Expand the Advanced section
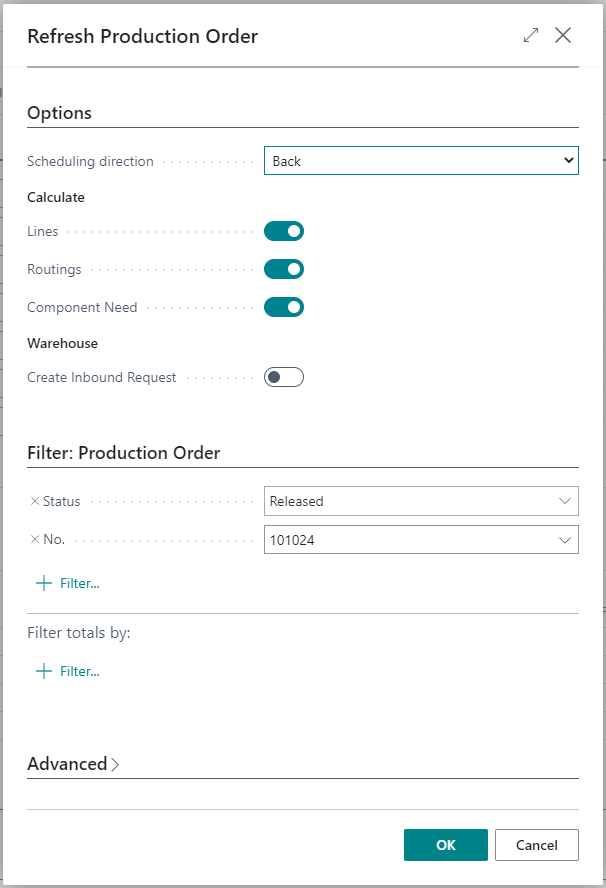Viewport: 606px width, 888px height. tap(73, 764)
